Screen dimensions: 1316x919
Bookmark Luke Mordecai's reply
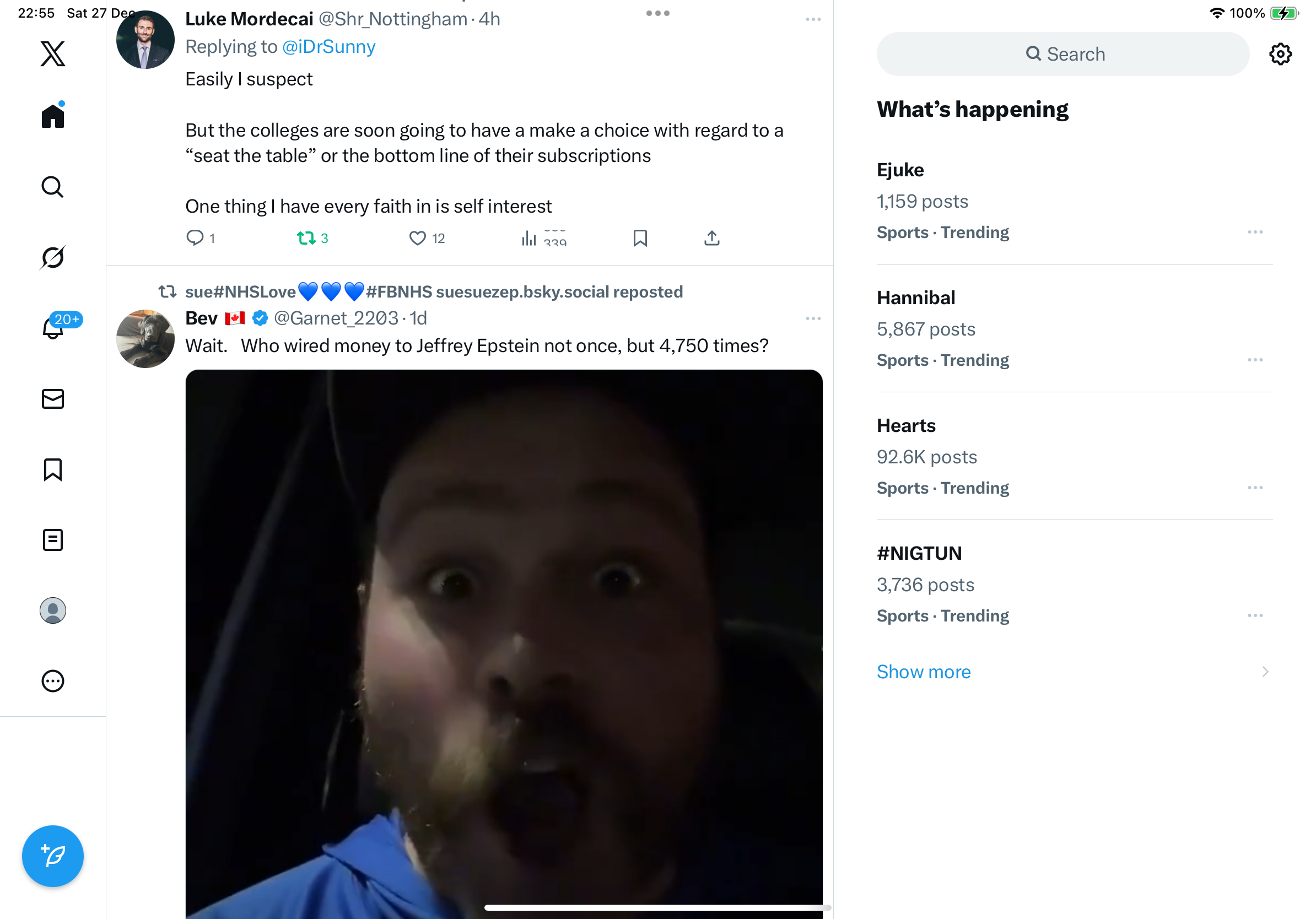coord(640,239)
